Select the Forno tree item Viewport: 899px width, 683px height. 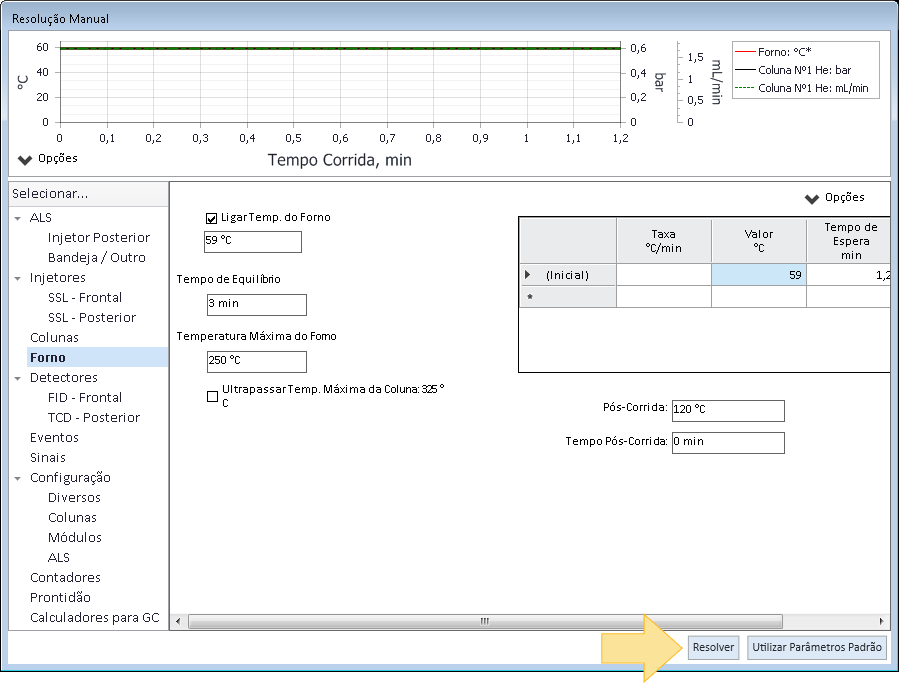tap(97, 357)
